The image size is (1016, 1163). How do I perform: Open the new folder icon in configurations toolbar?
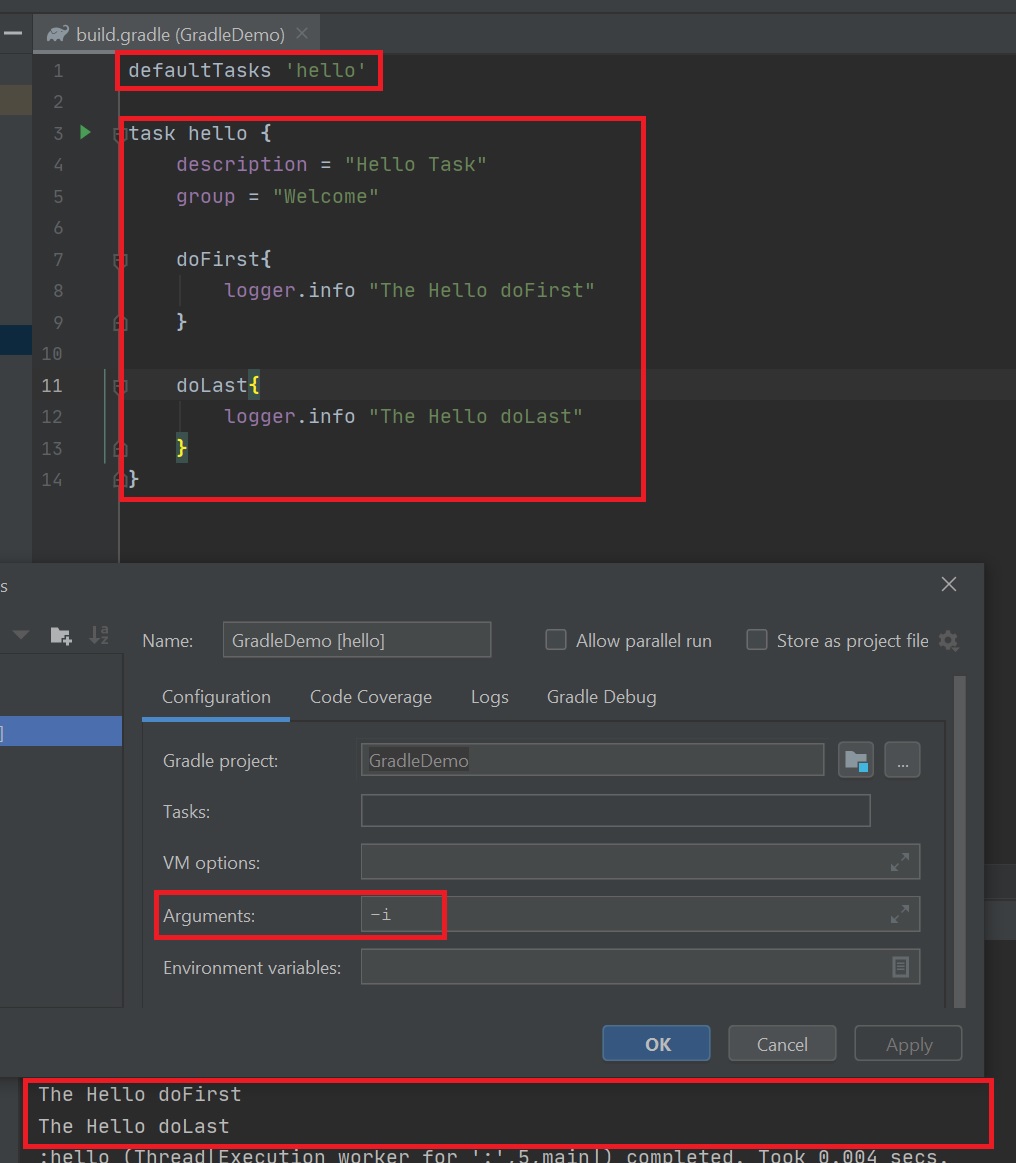(x=61, y=635)
